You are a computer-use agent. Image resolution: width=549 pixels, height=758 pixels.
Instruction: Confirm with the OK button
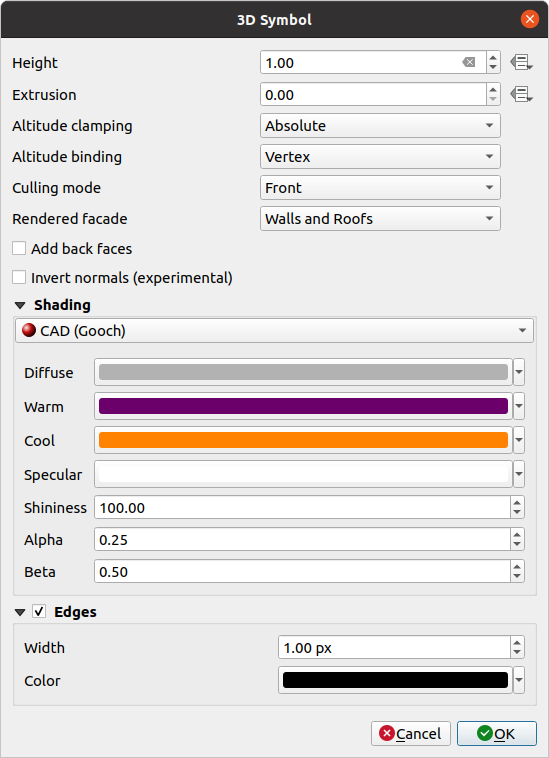tap(497, 734)
